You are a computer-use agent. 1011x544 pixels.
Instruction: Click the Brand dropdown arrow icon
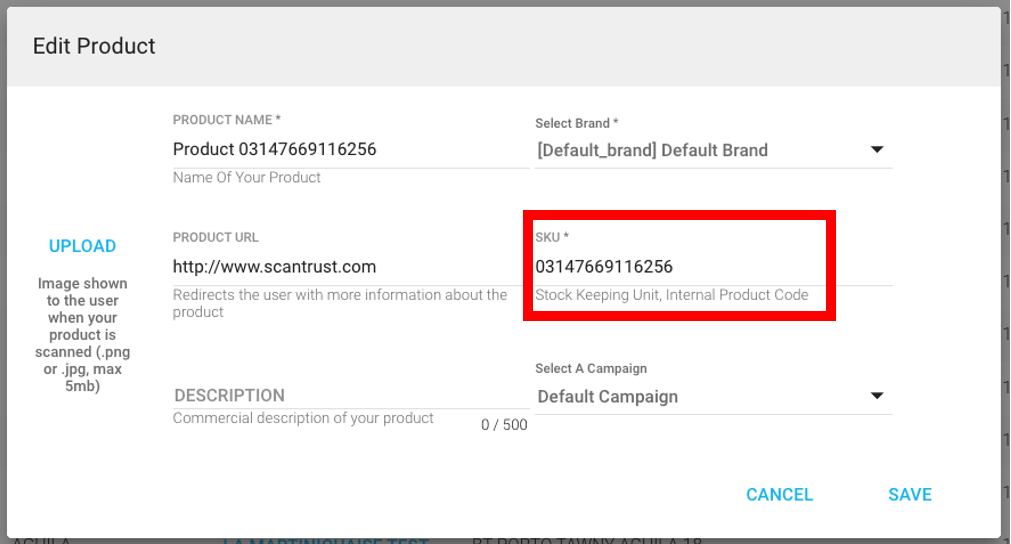(x=877, y=150)
